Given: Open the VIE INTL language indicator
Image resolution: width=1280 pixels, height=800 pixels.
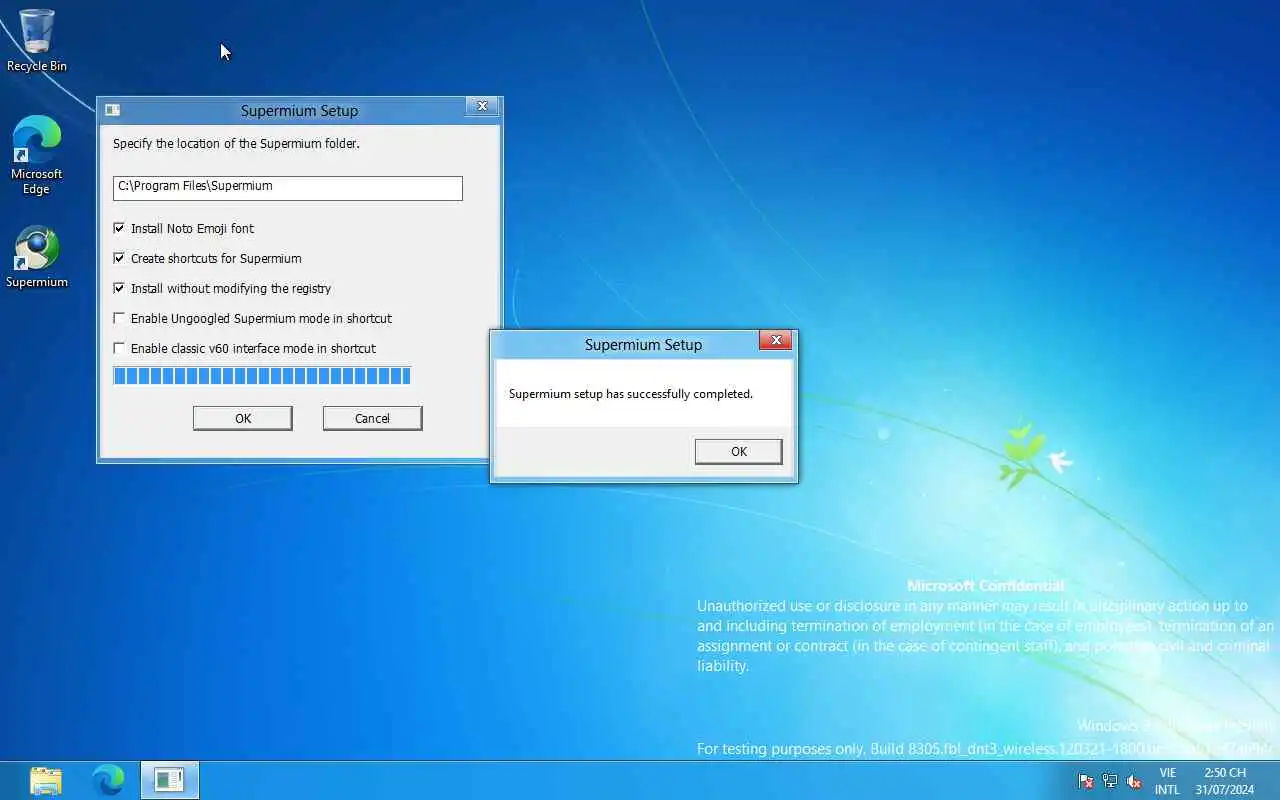Looking at the screenshot, I should coord(1167,781).
